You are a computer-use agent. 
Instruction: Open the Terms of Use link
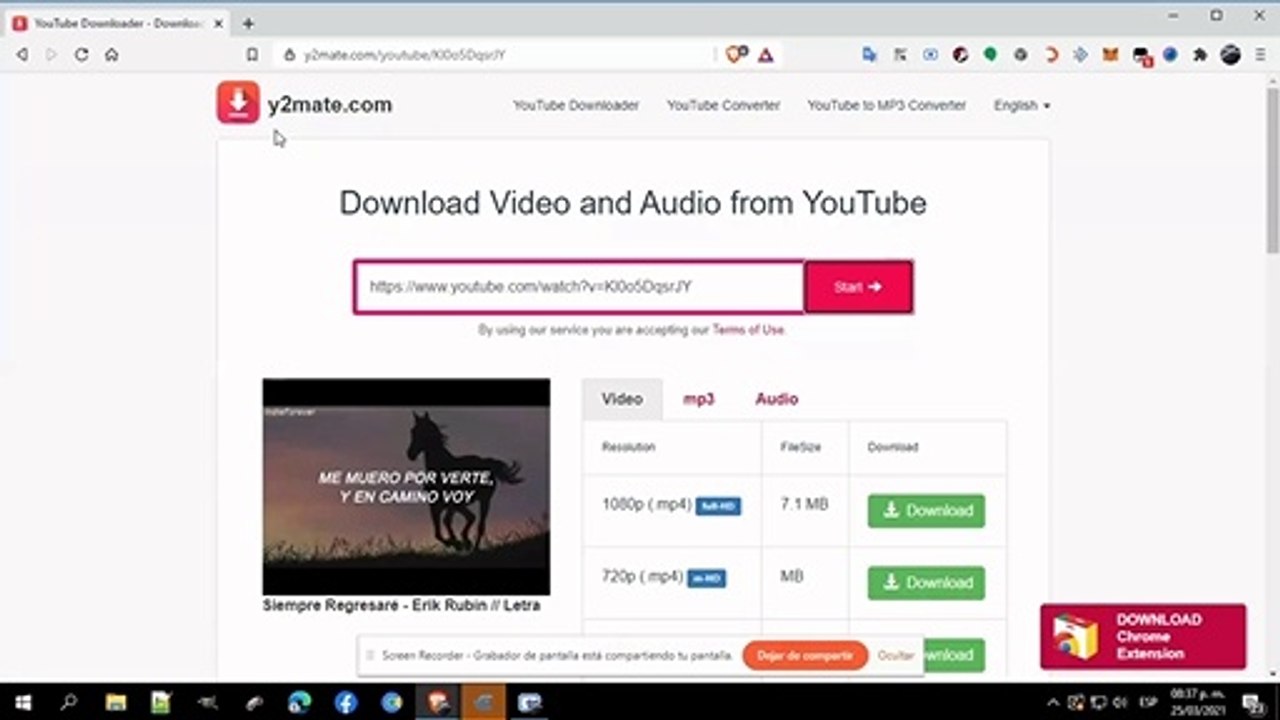pyautogui.click(x=748, y=330)
